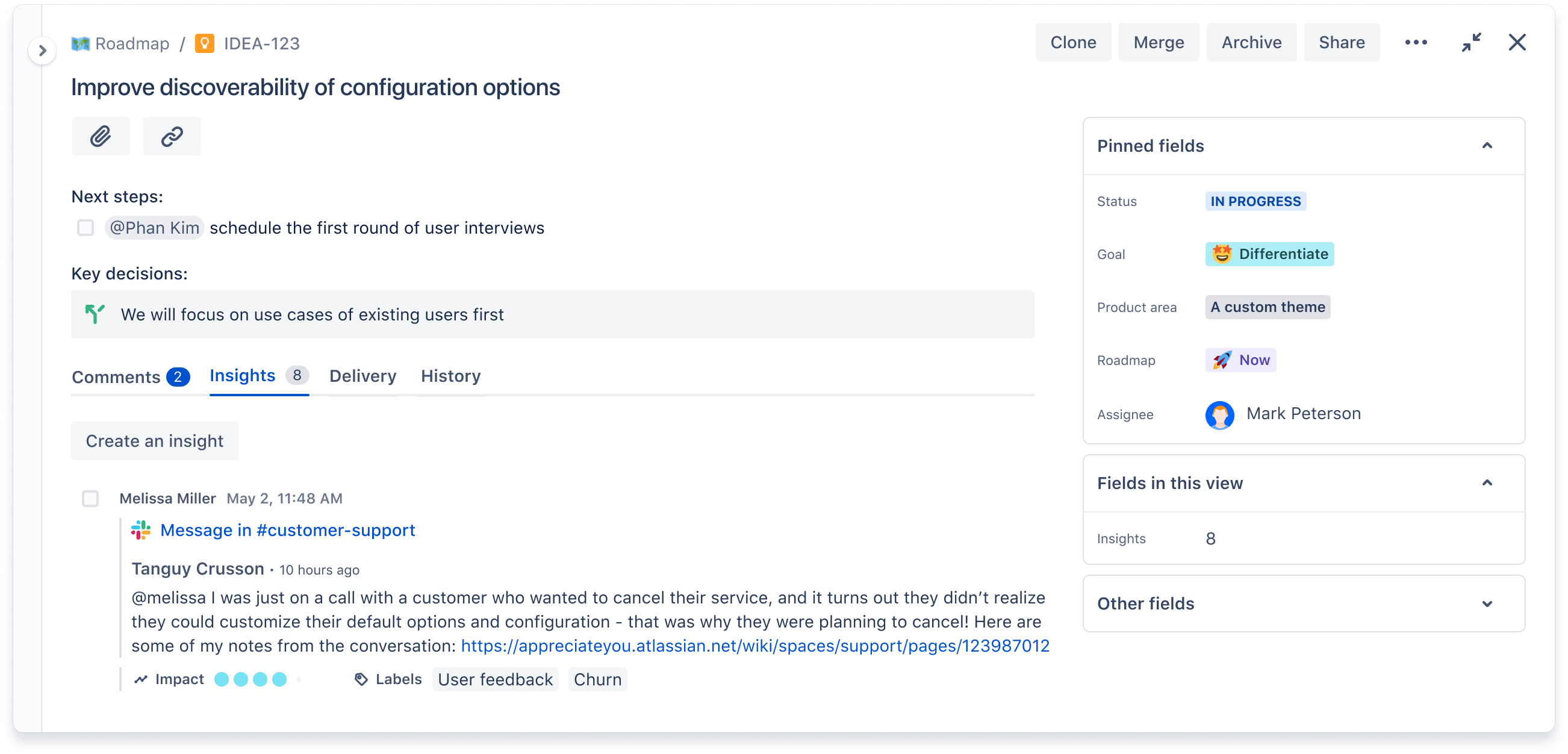Expand the left panel with the chevron

(x=42, y=51)
